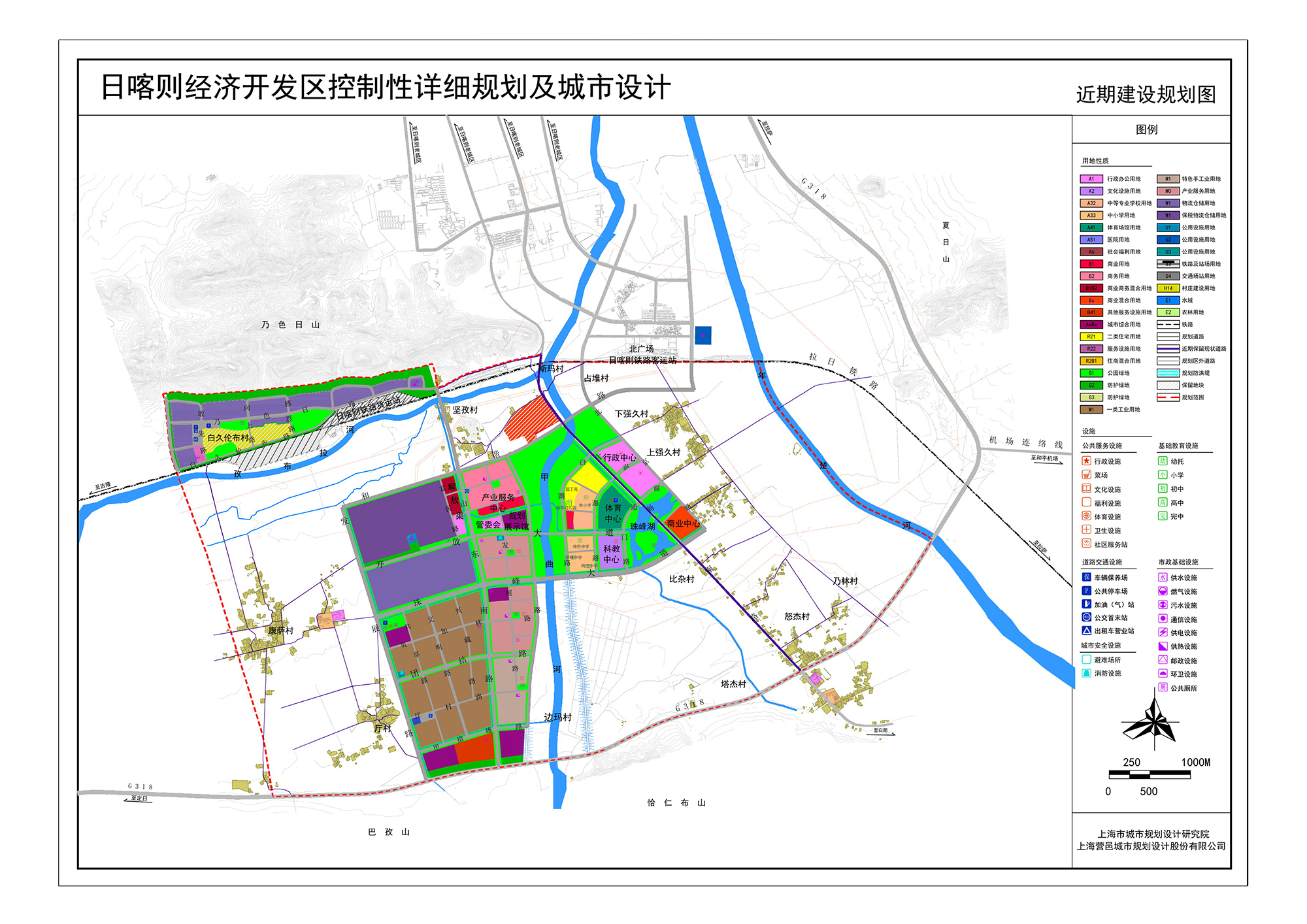Click the 加油（气）站 blue legend icon
The height and width of the screenshot is (924, 1307).
point(1086,604)
